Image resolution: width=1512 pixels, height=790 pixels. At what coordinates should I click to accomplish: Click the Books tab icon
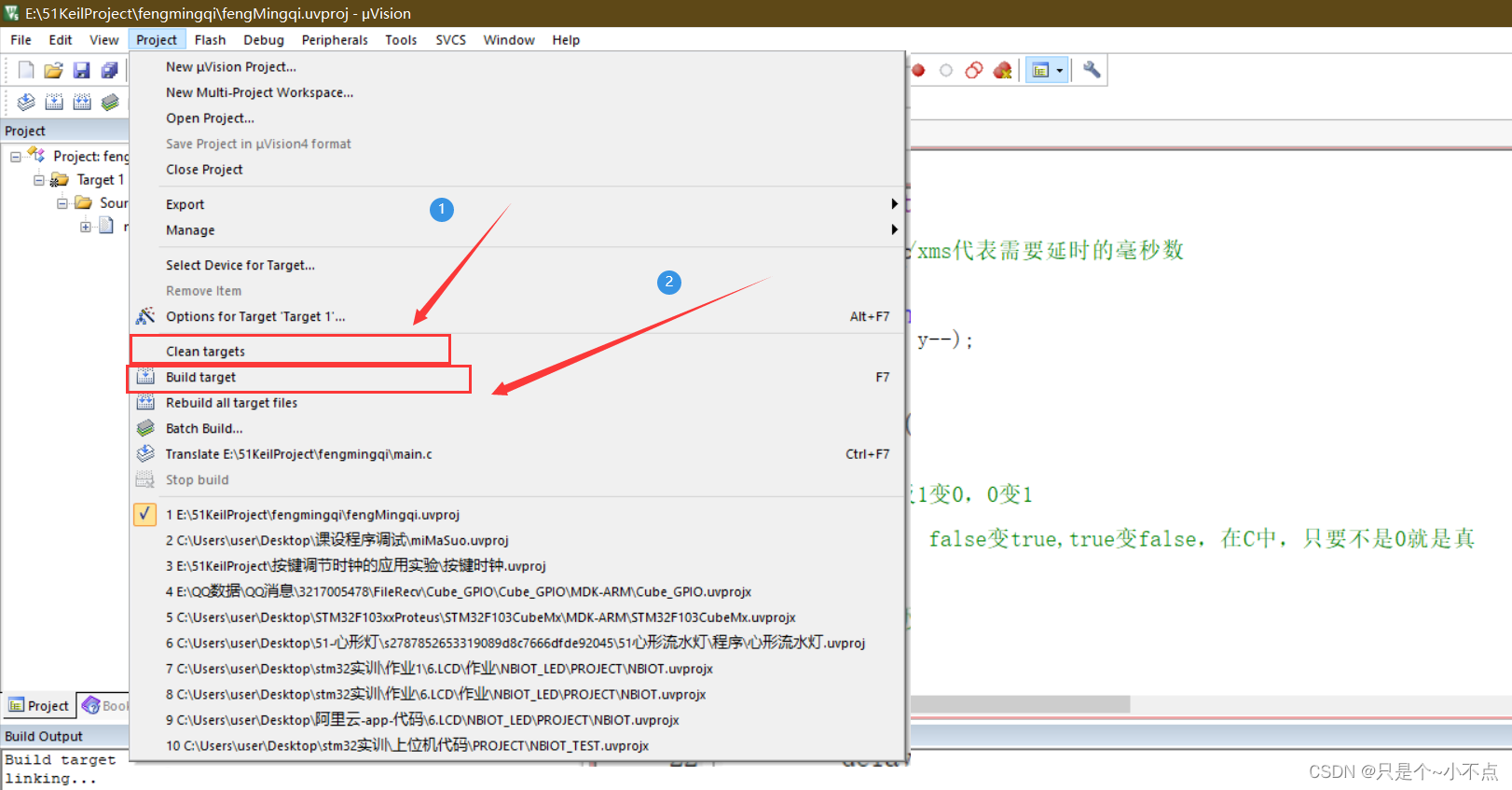click(91, 705)
